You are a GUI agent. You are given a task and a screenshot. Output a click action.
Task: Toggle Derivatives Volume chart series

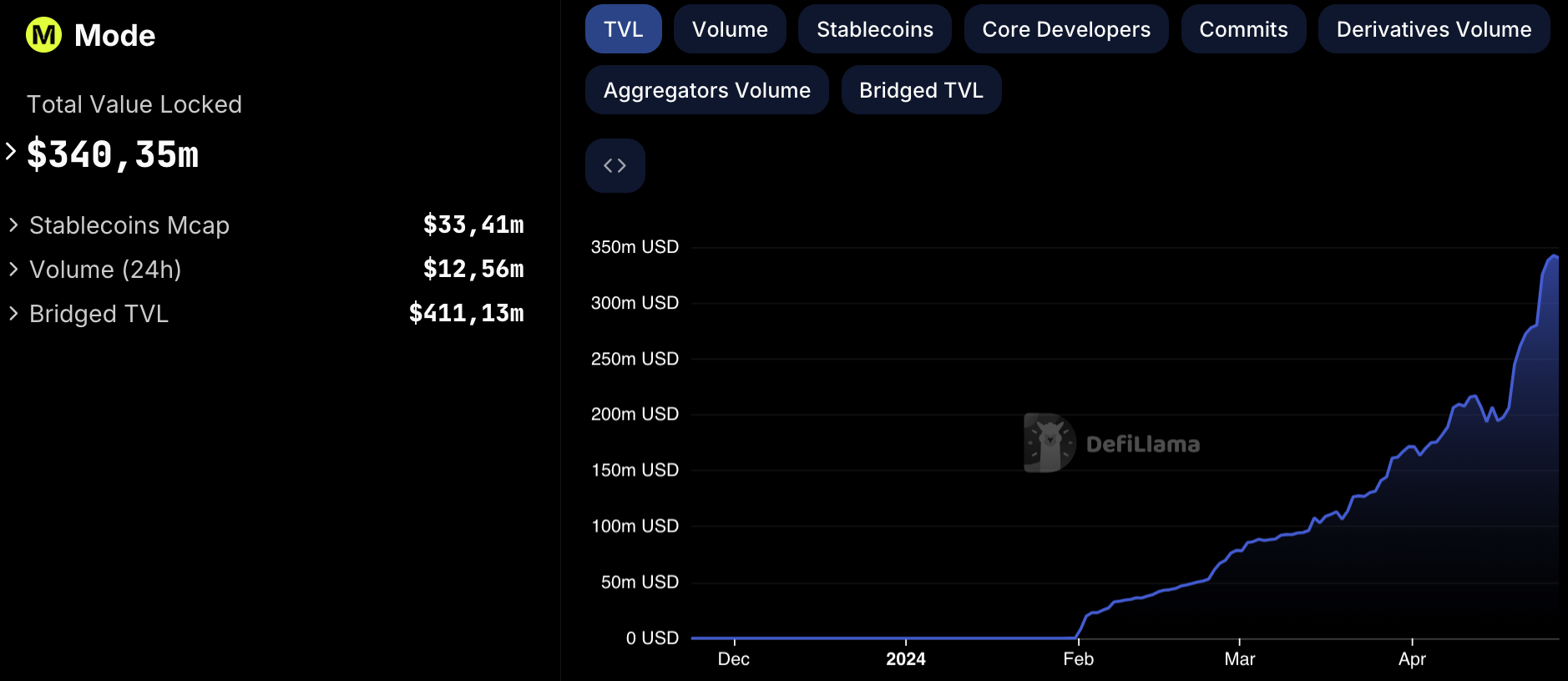click(x=1434, y=29)
